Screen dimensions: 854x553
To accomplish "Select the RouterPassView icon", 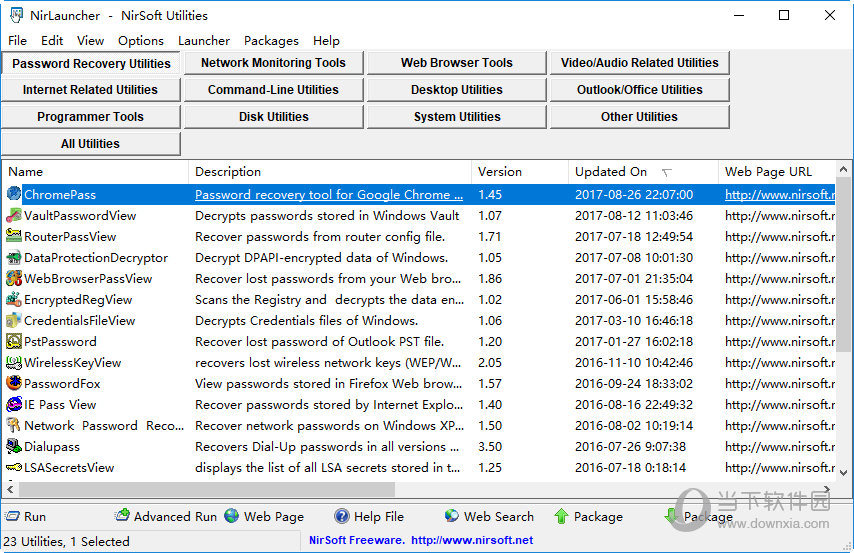I will 14,236.
